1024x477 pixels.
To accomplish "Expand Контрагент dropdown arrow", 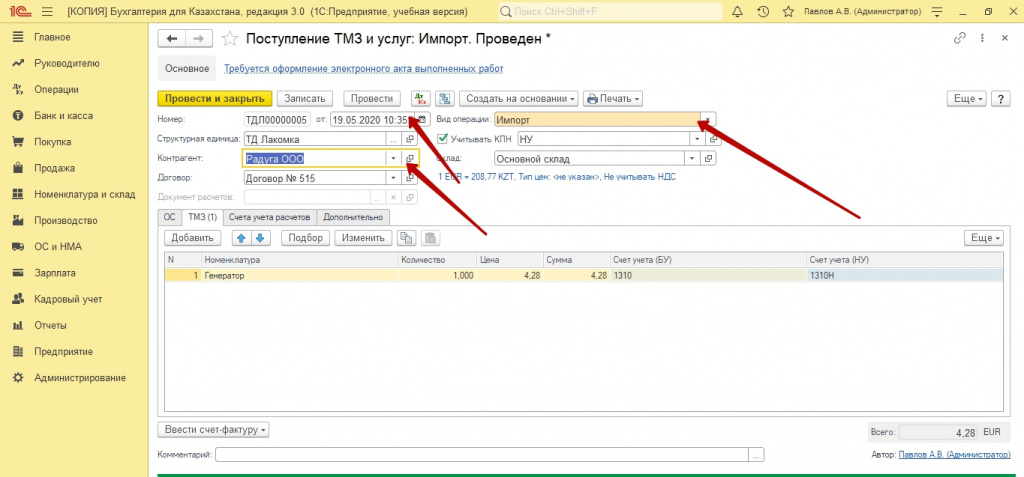I will point(393,159).
